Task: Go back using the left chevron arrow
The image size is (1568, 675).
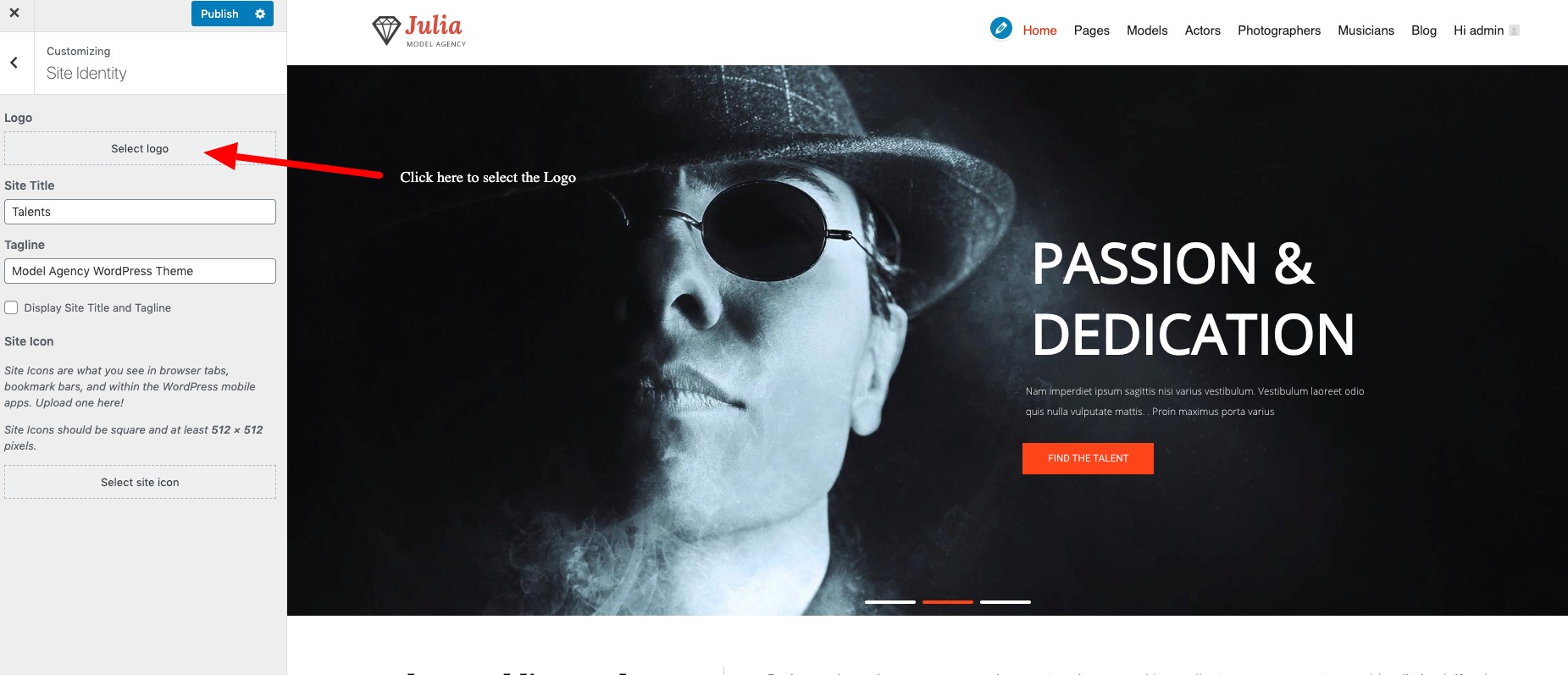Action: point(14,63)
